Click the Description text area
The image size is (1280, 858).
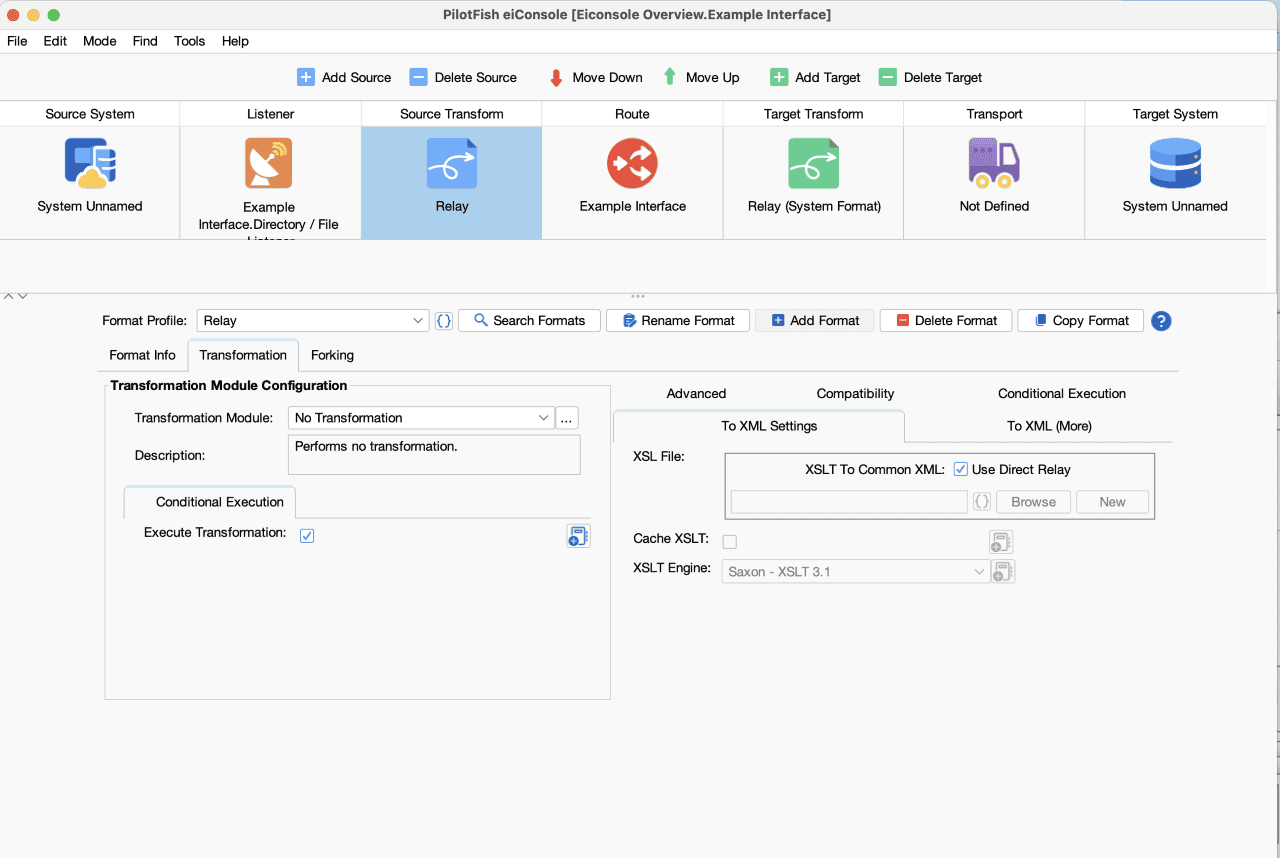434,454
